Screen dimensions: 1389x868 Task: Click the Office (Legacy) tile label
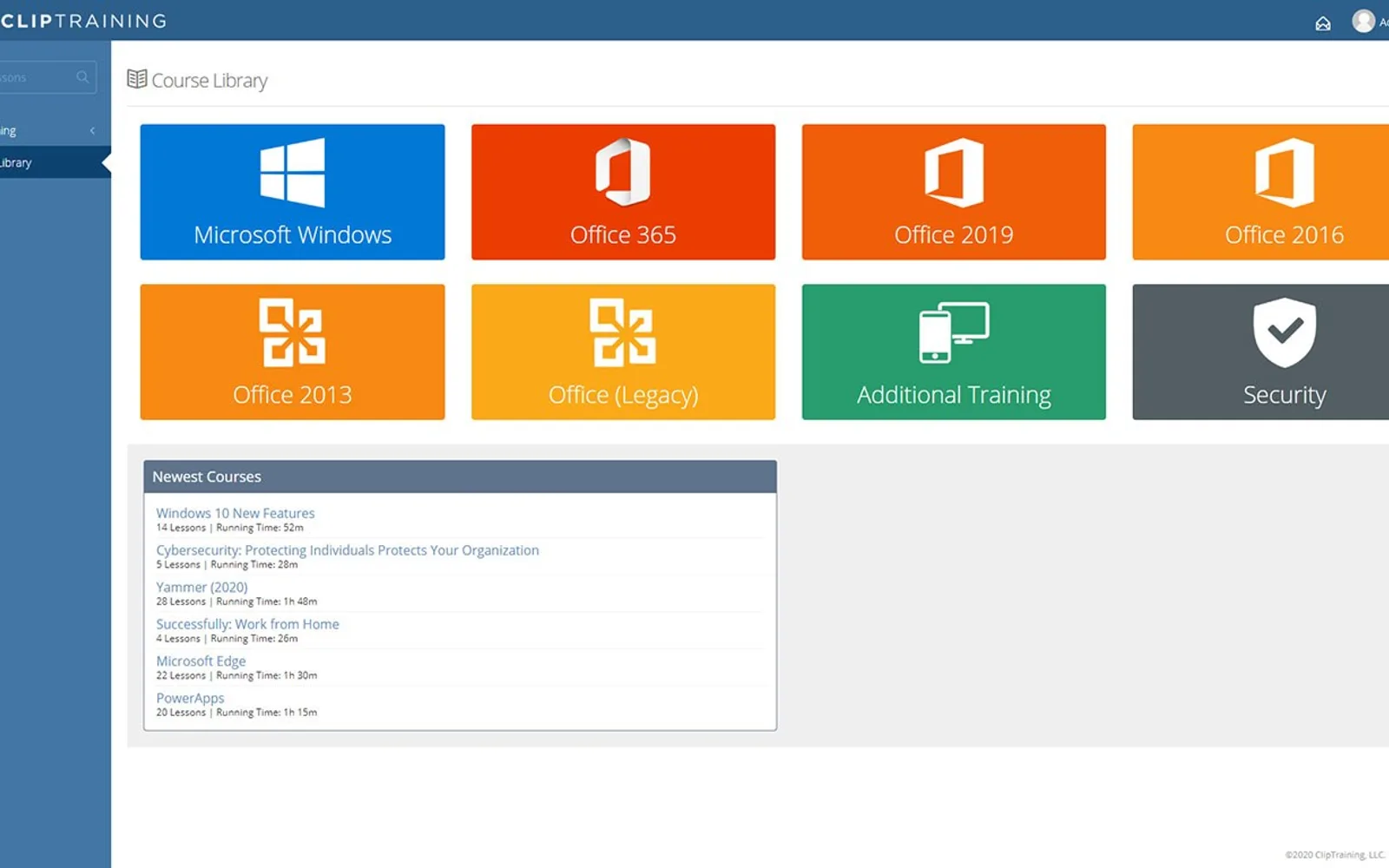pos(623,396)
